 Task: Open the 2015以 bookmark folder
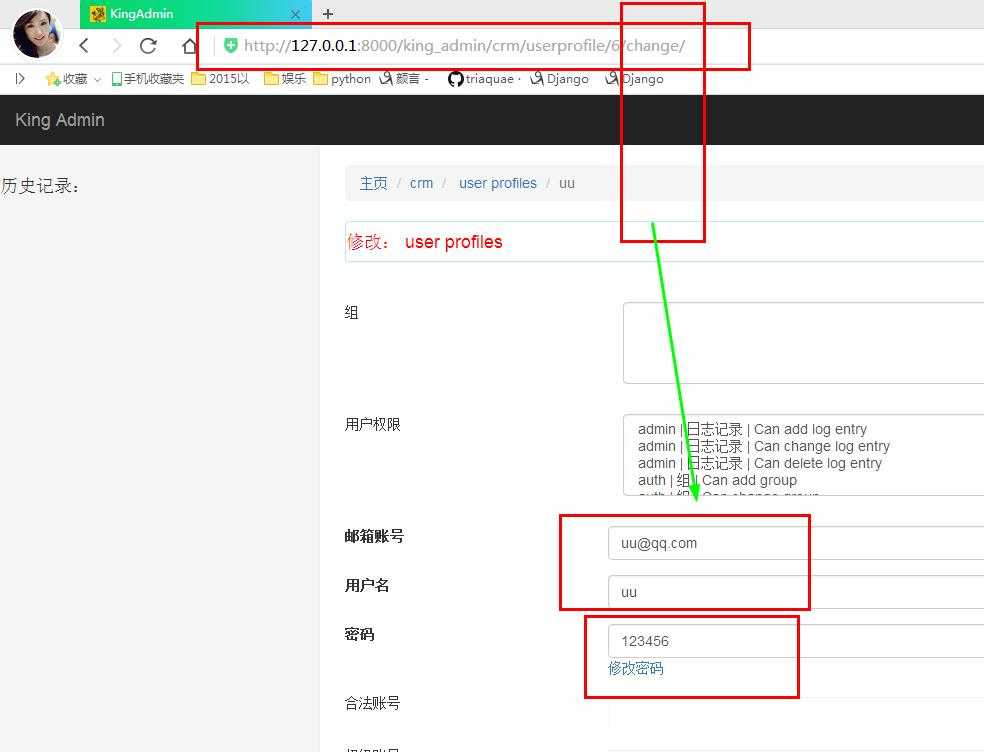(x=220, y=78)
